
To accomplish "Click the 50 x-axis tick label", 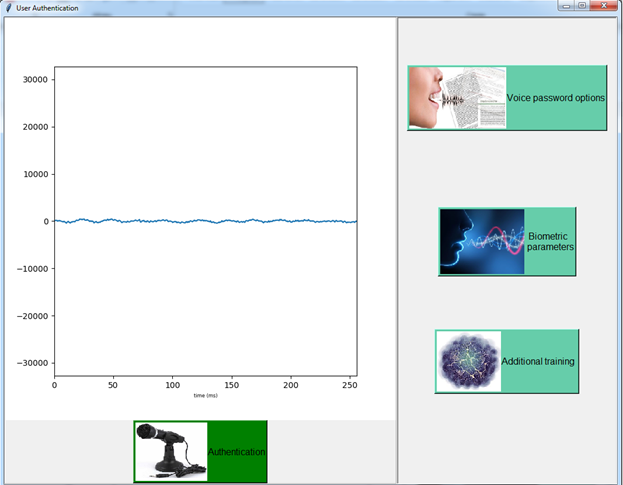I will [113, 385].
